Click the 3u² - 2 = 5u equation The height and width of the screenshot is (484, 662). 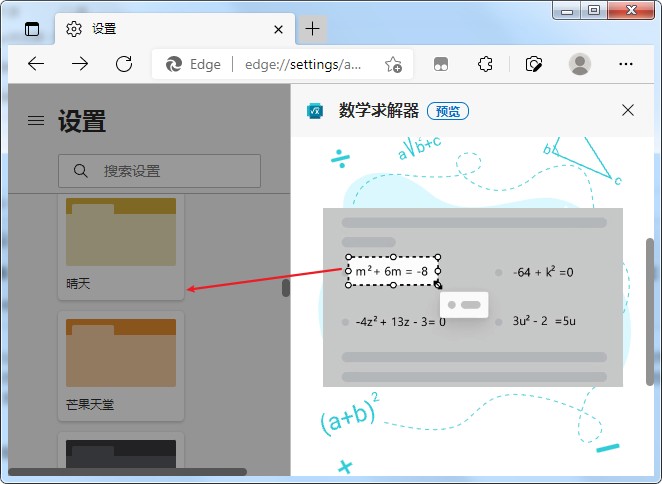(544, 321)
